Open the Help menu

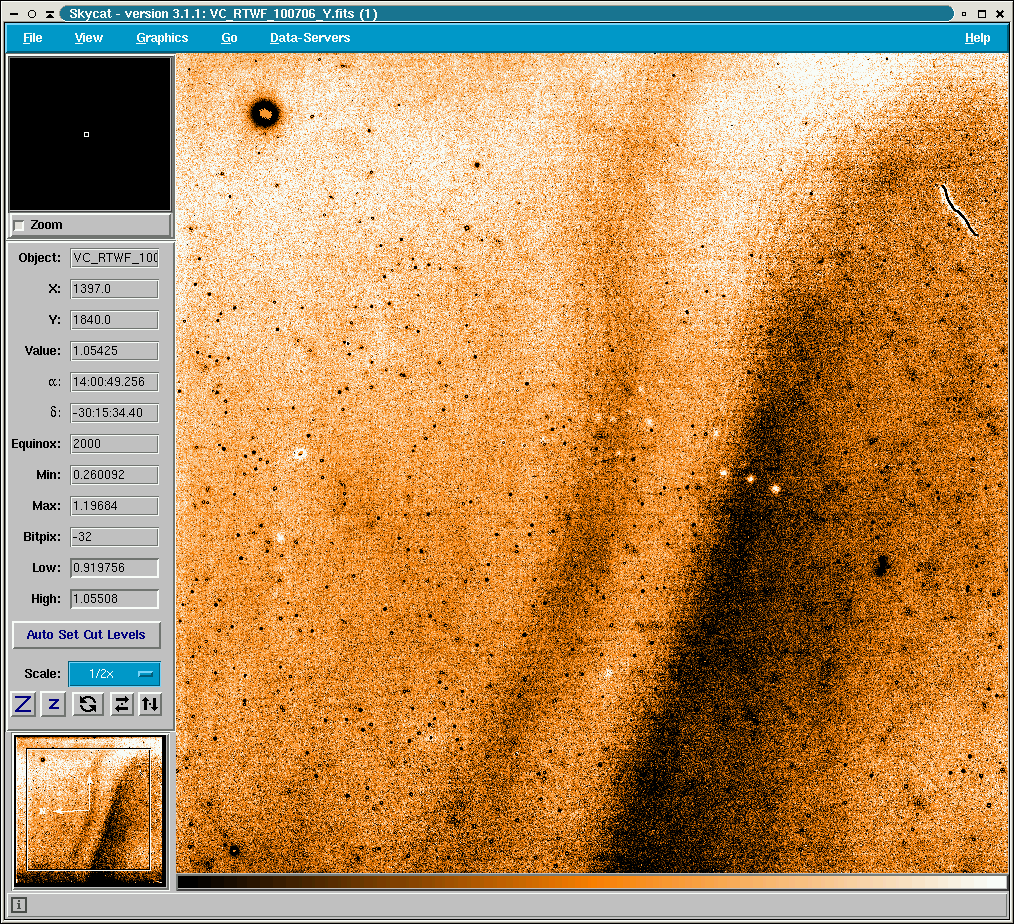click(x=977, y=38)
